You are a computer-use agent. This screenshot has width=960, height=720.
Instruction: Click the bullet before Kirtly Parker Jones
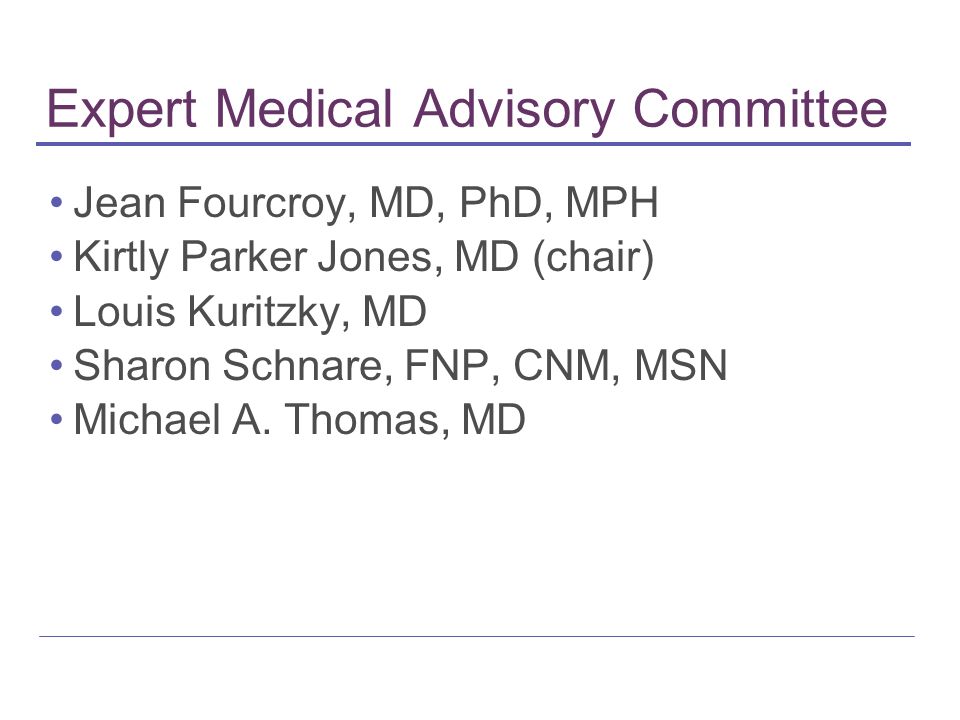[x=57, y=257]
